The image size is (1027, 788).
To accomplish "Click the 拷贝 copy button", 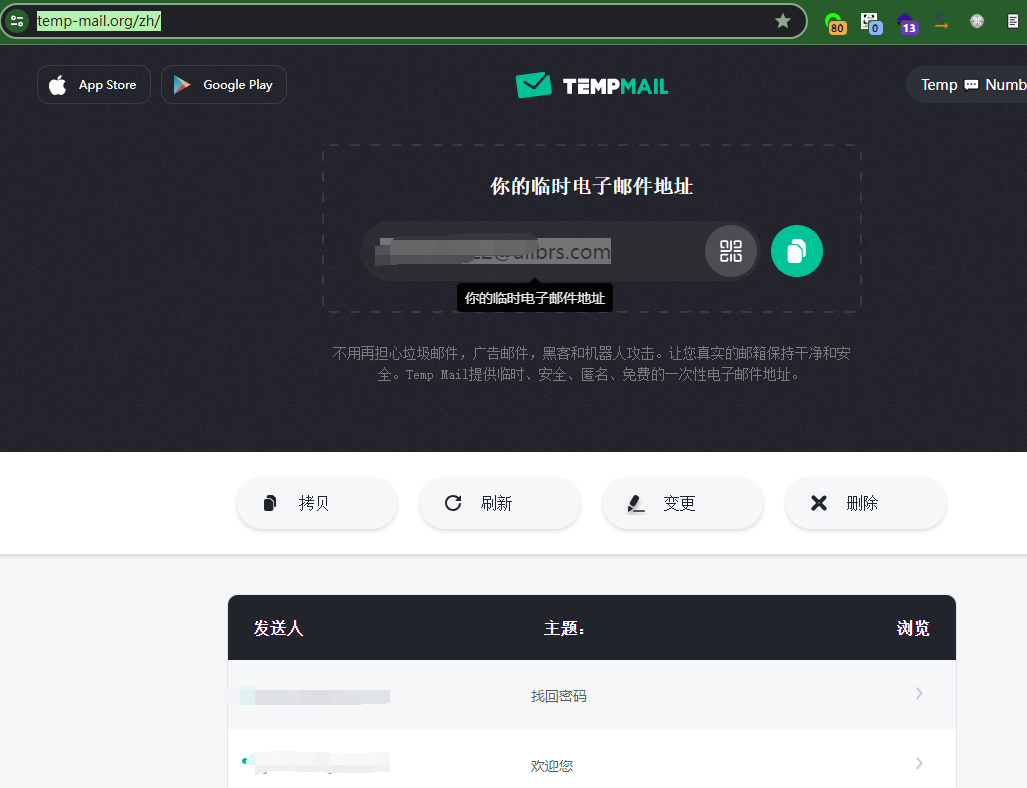I will [x=317, y=503].
